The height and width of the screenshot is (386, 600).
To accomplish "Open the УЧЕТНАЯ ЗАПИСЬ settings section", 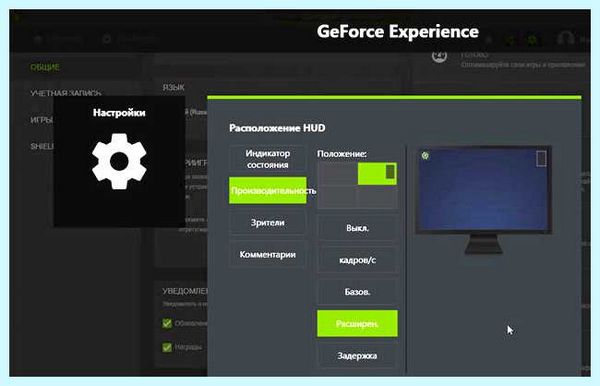I will (66, 93).
